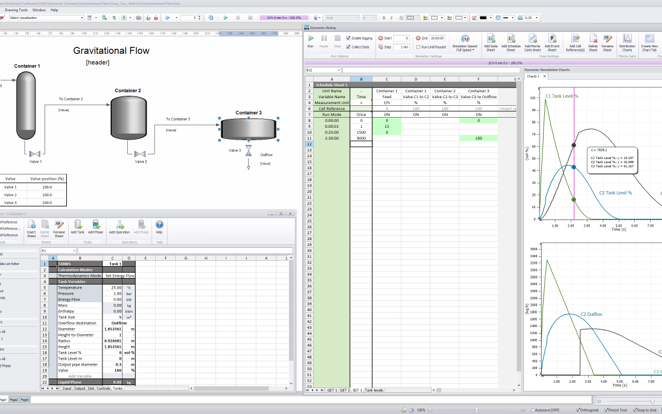This screenshot has width=662, height=414.
Task: Click Insert Sheet in Container 3 window
Action: pos(32,228)
